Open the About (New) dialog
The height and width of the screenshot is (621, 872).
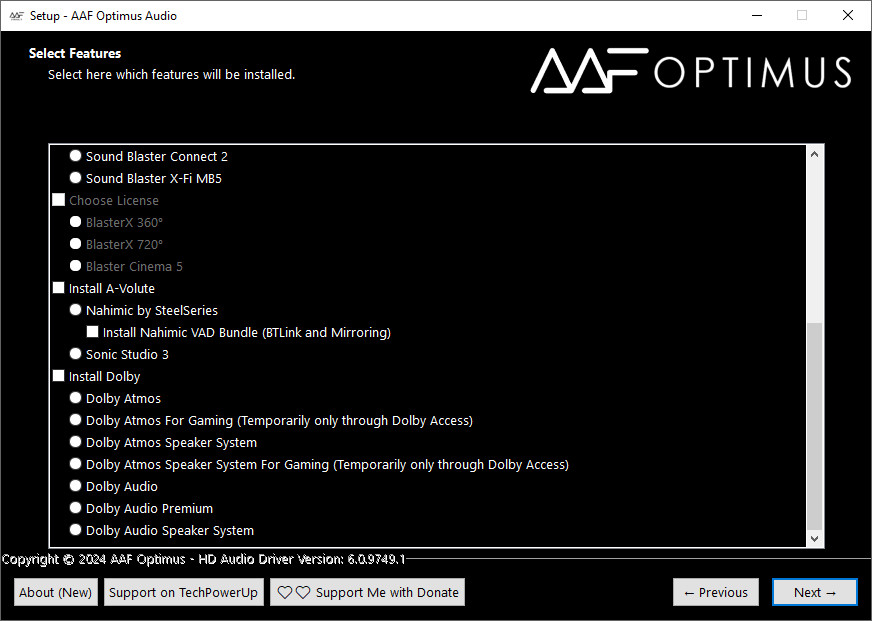[56, 593]
